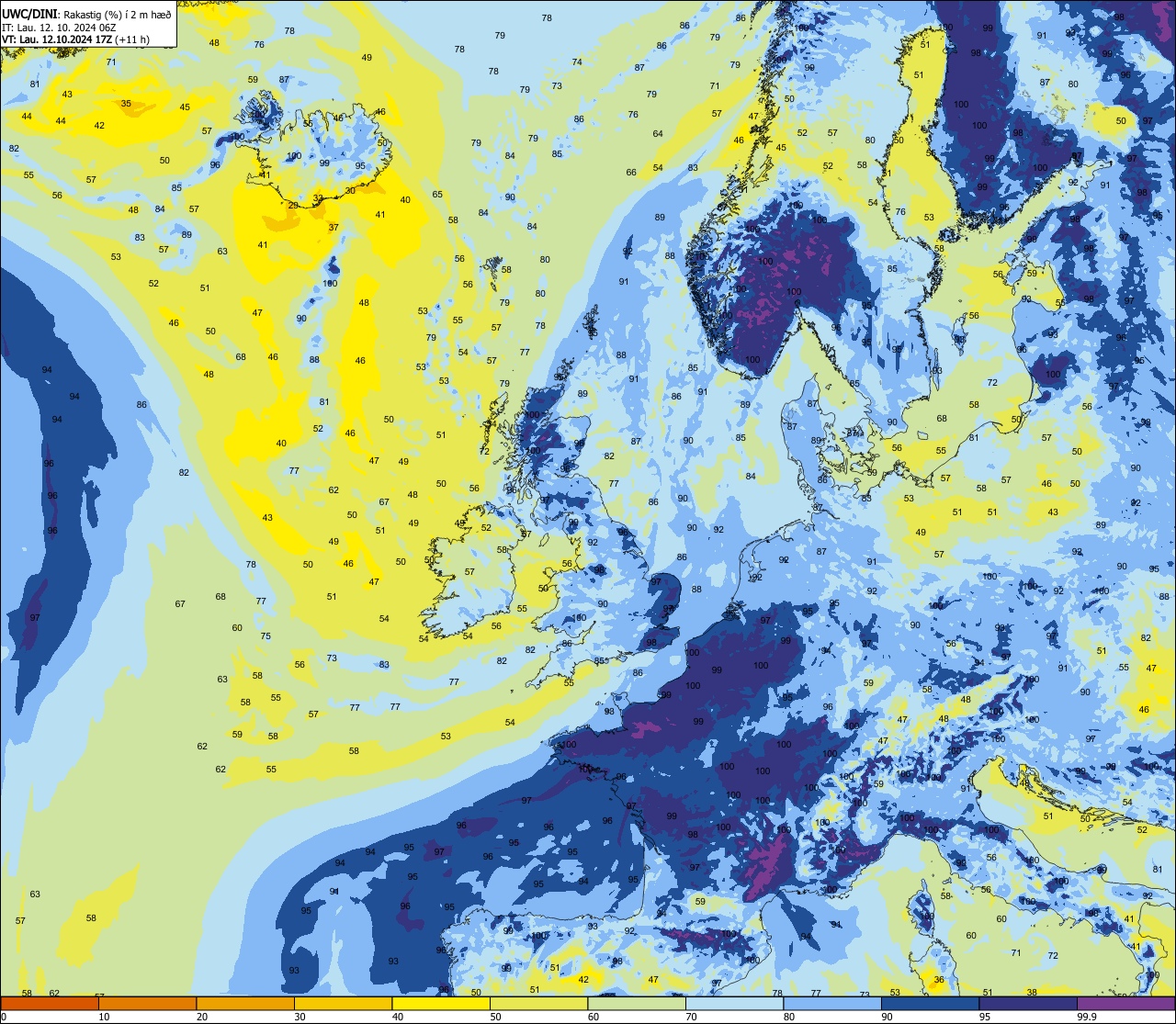Click the '(+11 h)' forecast offset text
Image resolution: width=1176 pixels, height=1024 pixels.
pyautogui.click(x=132, y=39)
